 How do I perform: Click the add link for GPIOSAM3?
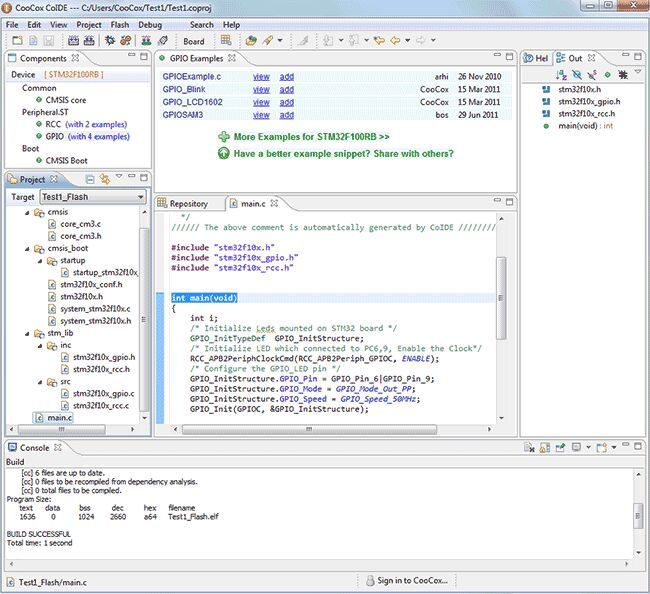[x=286, y=115]
